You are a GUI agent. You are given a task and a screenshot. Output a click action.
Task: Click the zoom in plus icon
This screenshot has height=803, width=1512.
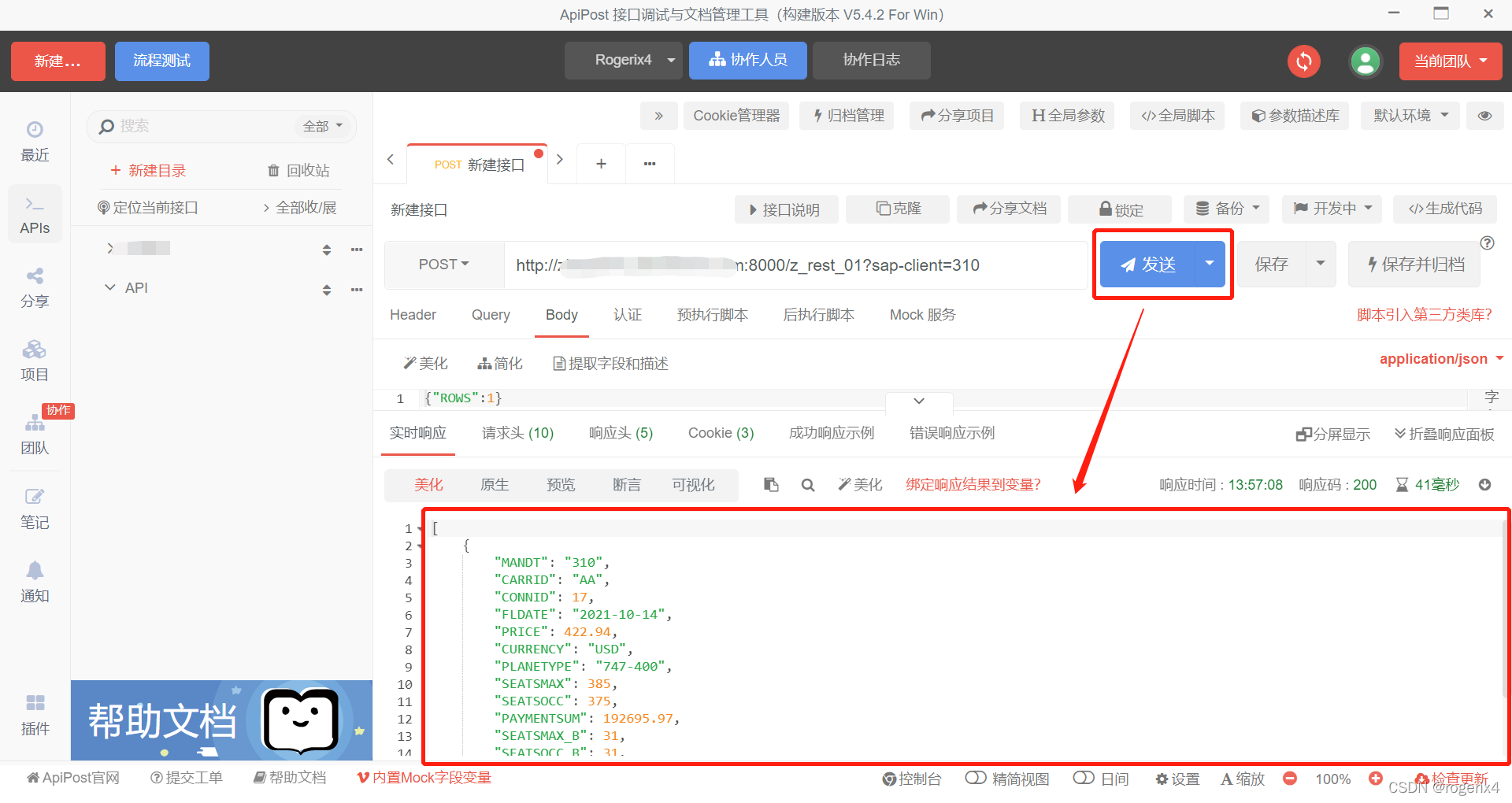tap(1376, 779)
